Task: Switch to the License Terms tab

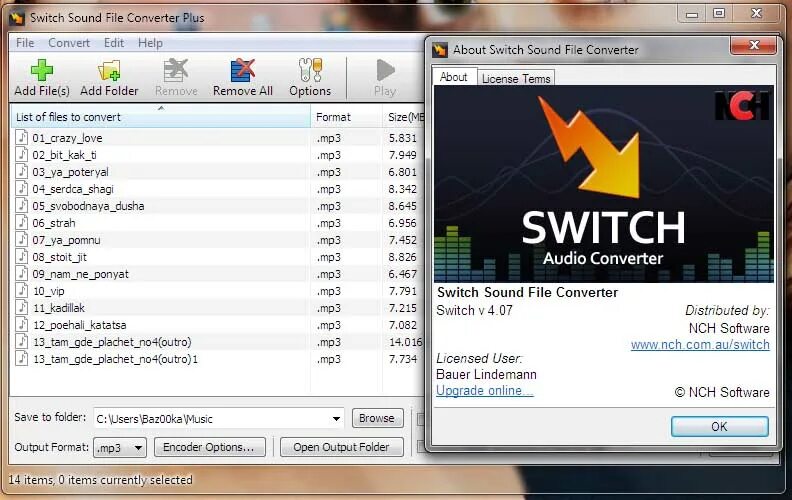Action: click(516, 79)
